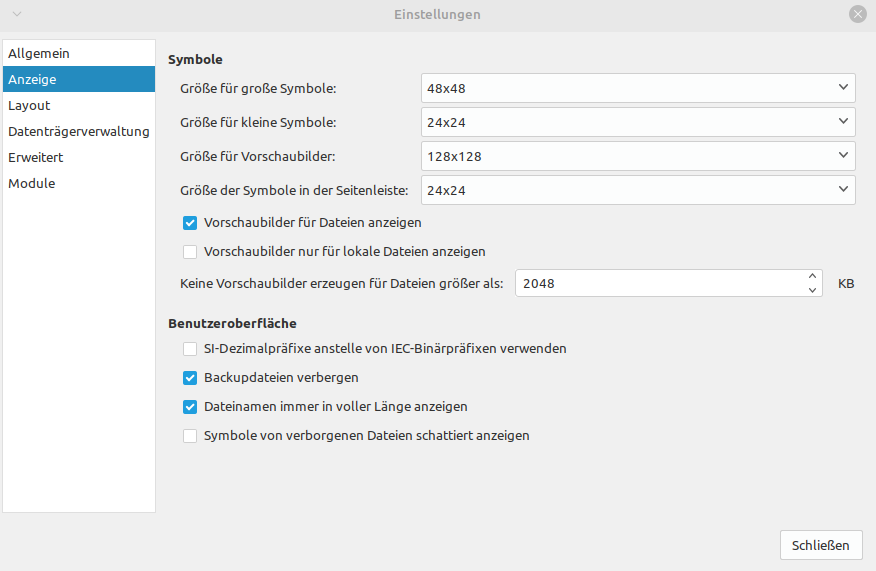Open the Layout settings page
This screenshot has height=571, width=876.
(x=29, y=105)
